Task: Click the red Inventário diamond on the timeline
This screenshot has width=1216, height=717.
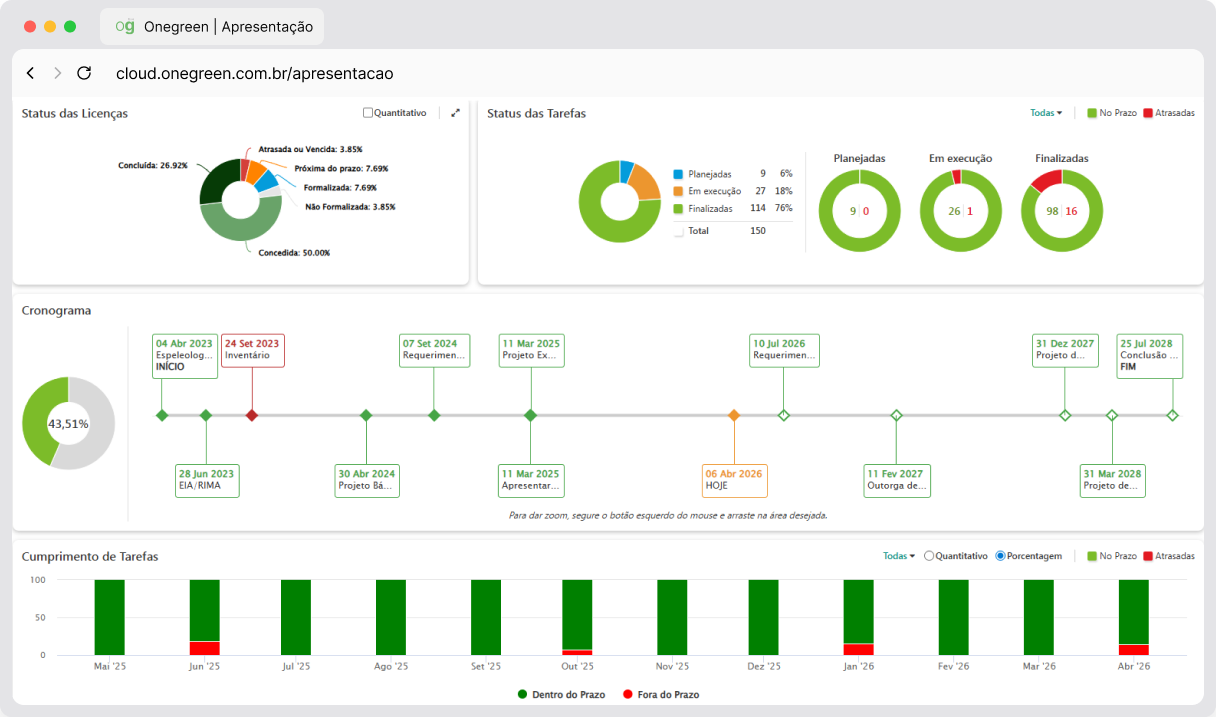Action: point(252,415)
